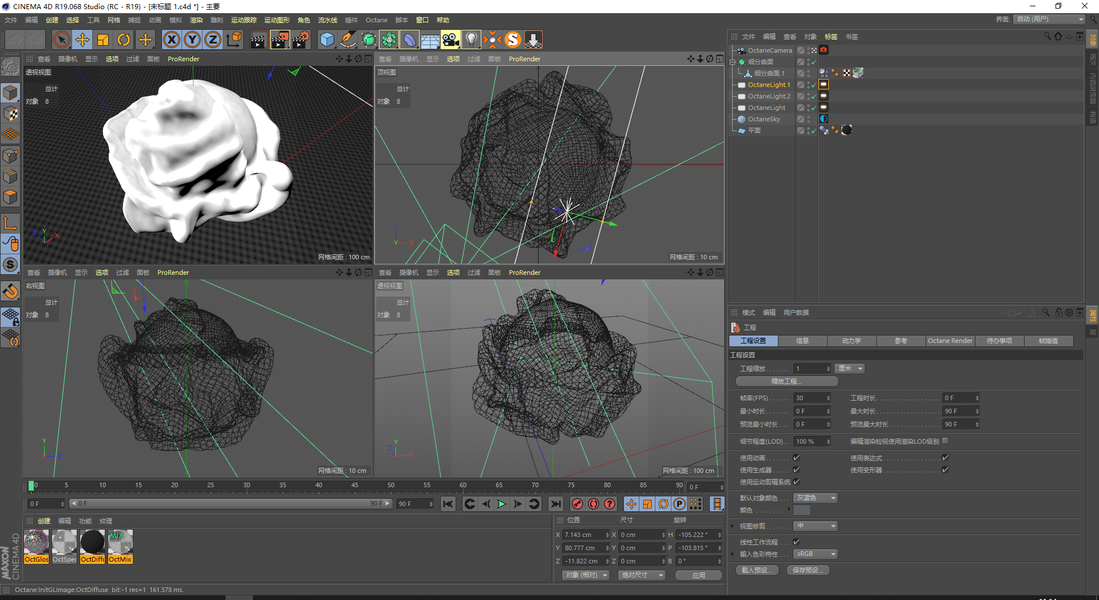Toggle 使用动画 checkbox
This screenshot has width=1099, height=600.
[x=796, y=458]
